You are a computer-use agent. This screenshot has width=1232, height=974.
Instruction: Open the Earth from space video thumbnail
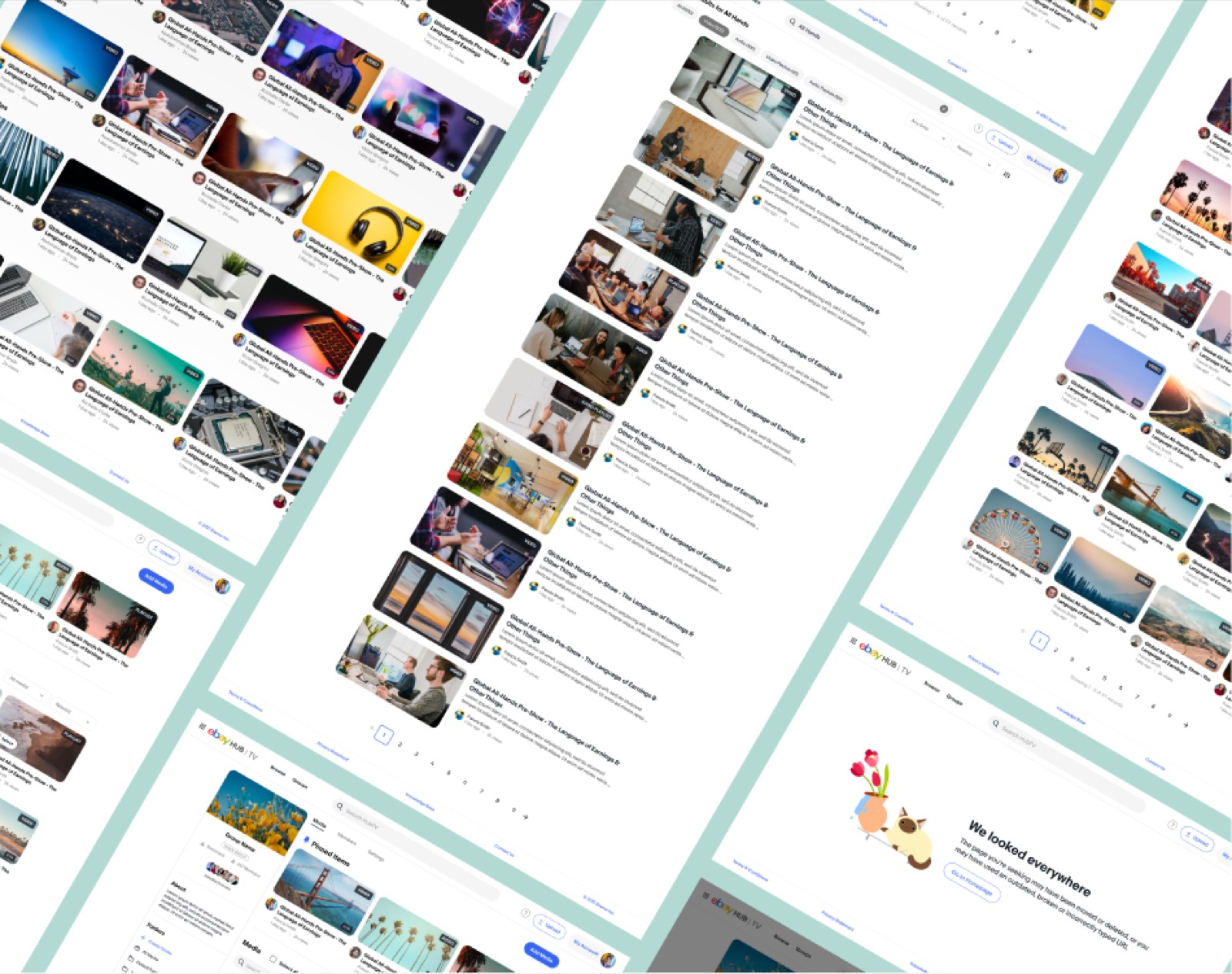click(x=102, y=210)
